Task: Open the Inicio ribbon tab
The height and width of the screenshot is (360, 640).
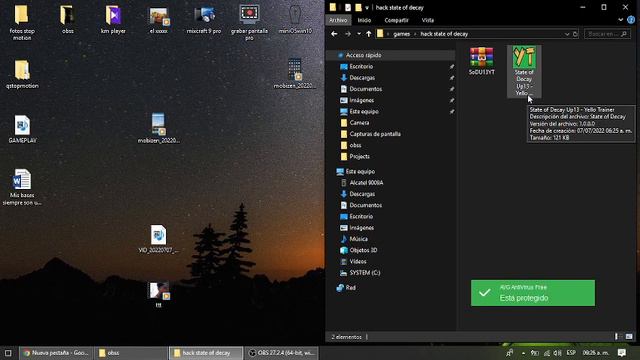Action: (364, 20)
